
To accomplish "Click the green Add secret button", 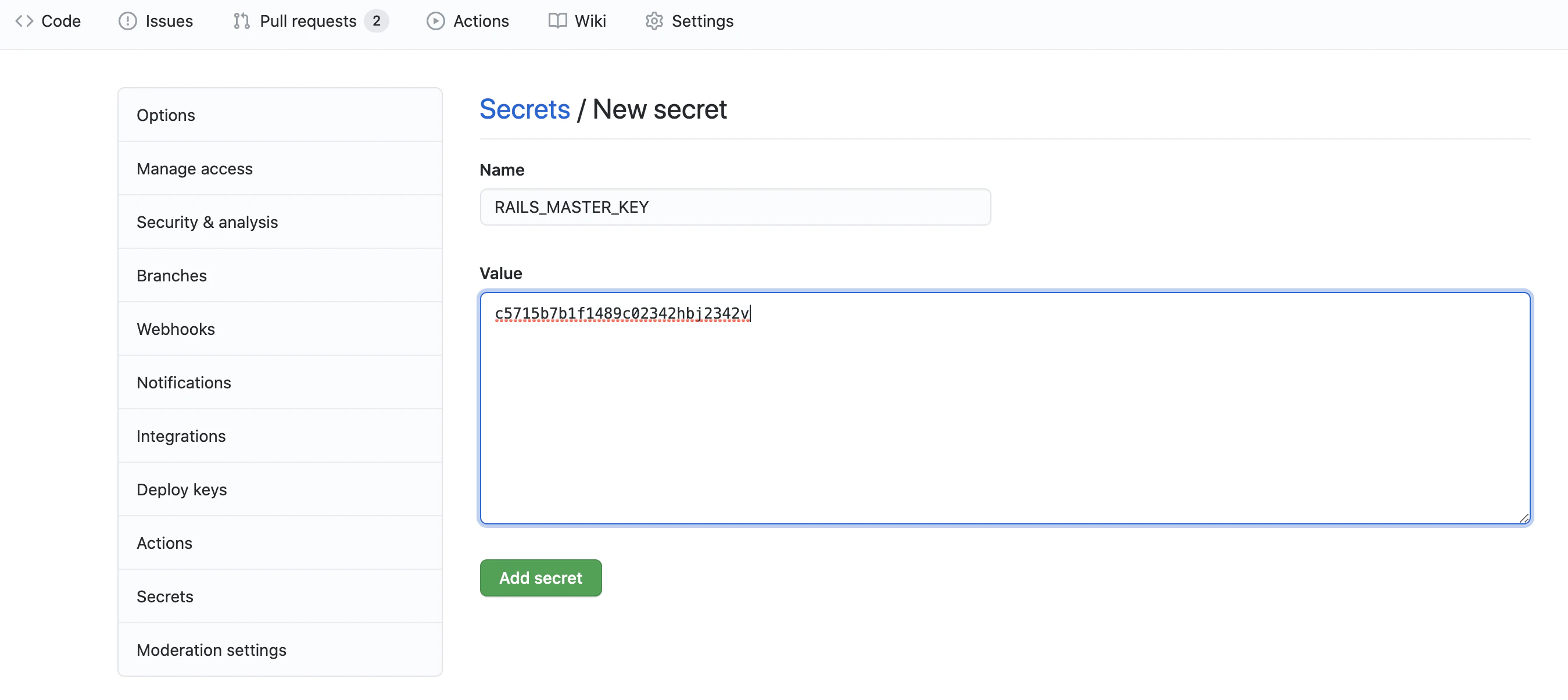I will coord(540,578).
